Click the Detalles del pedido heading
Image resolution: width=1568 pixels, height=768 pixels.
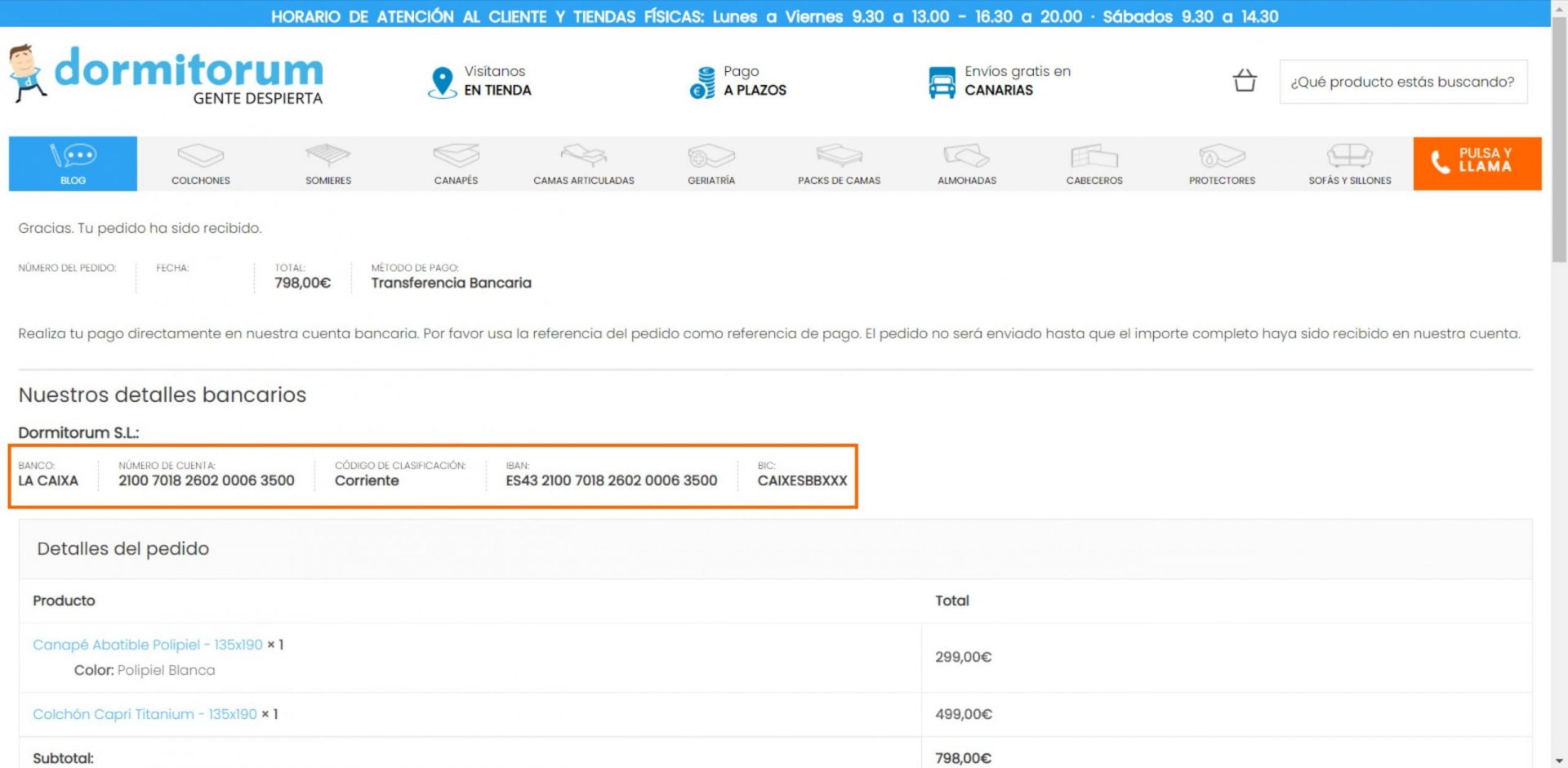(122, 549)
